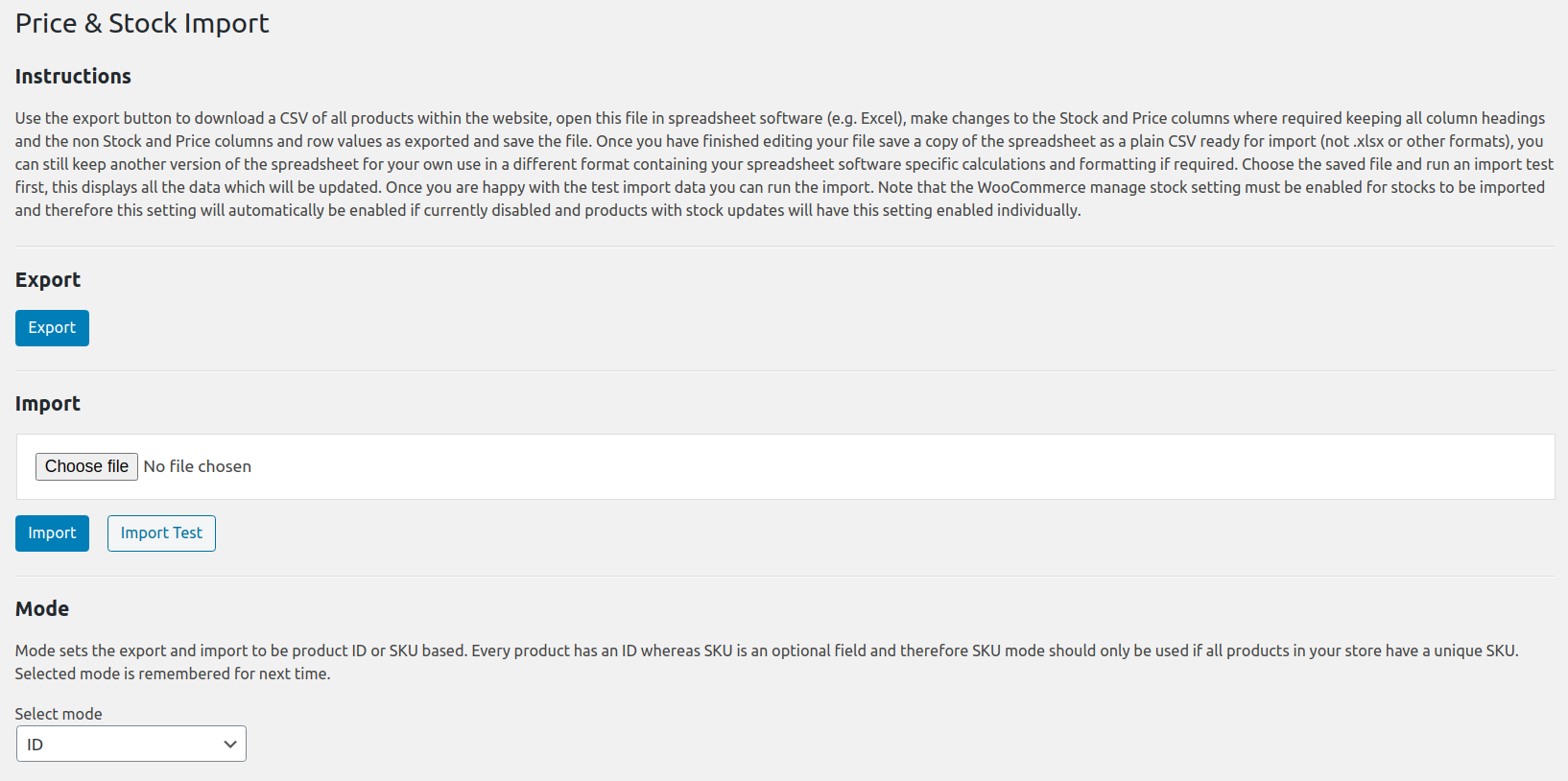1568x781 pixels.
Task: Click the sentence 'Selected mode is remembered for next time.'
Action: 173,674
